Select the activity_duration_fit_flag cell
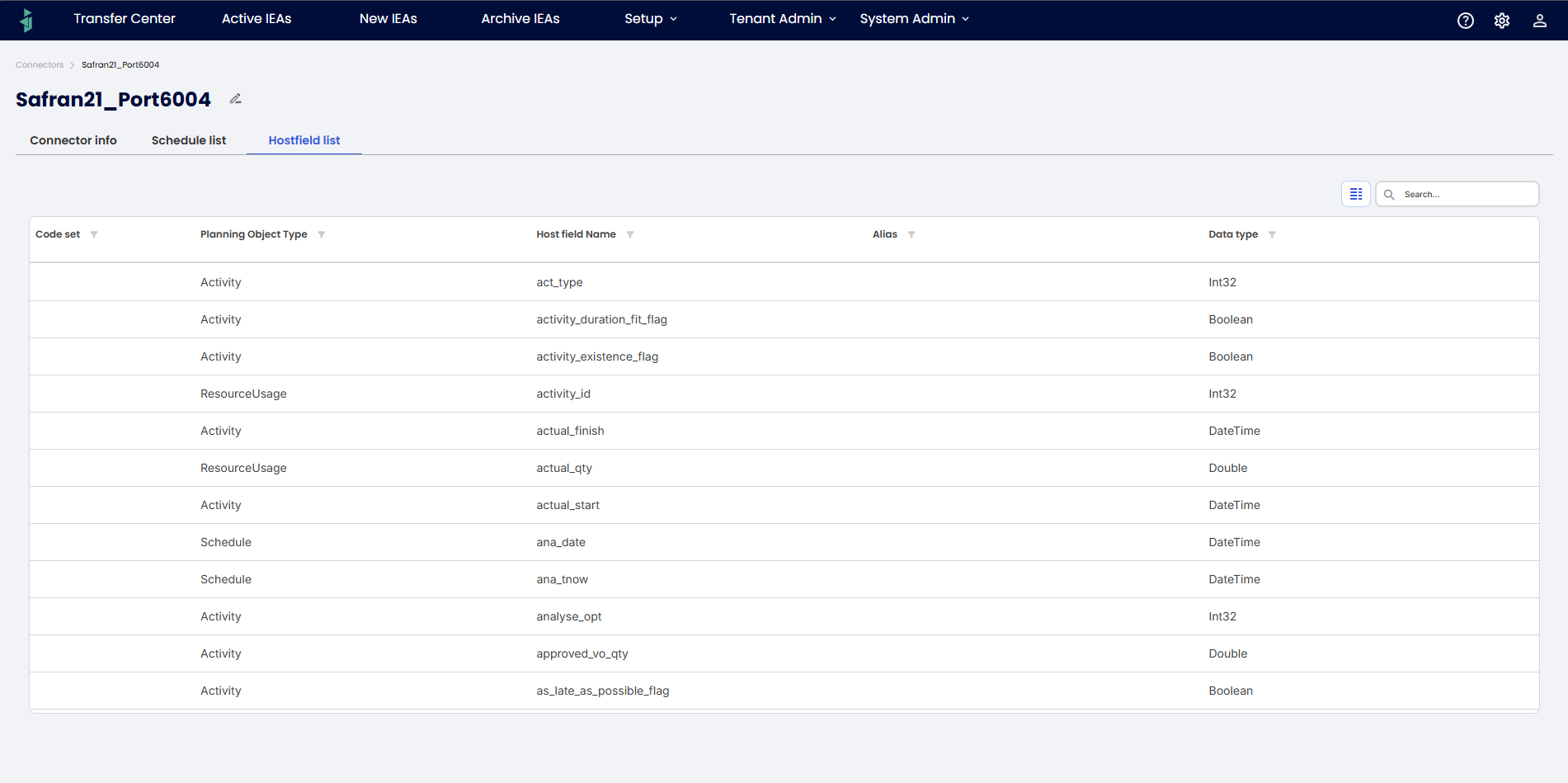The width and height of the screenshot is (1568, 783). point(601,319)
